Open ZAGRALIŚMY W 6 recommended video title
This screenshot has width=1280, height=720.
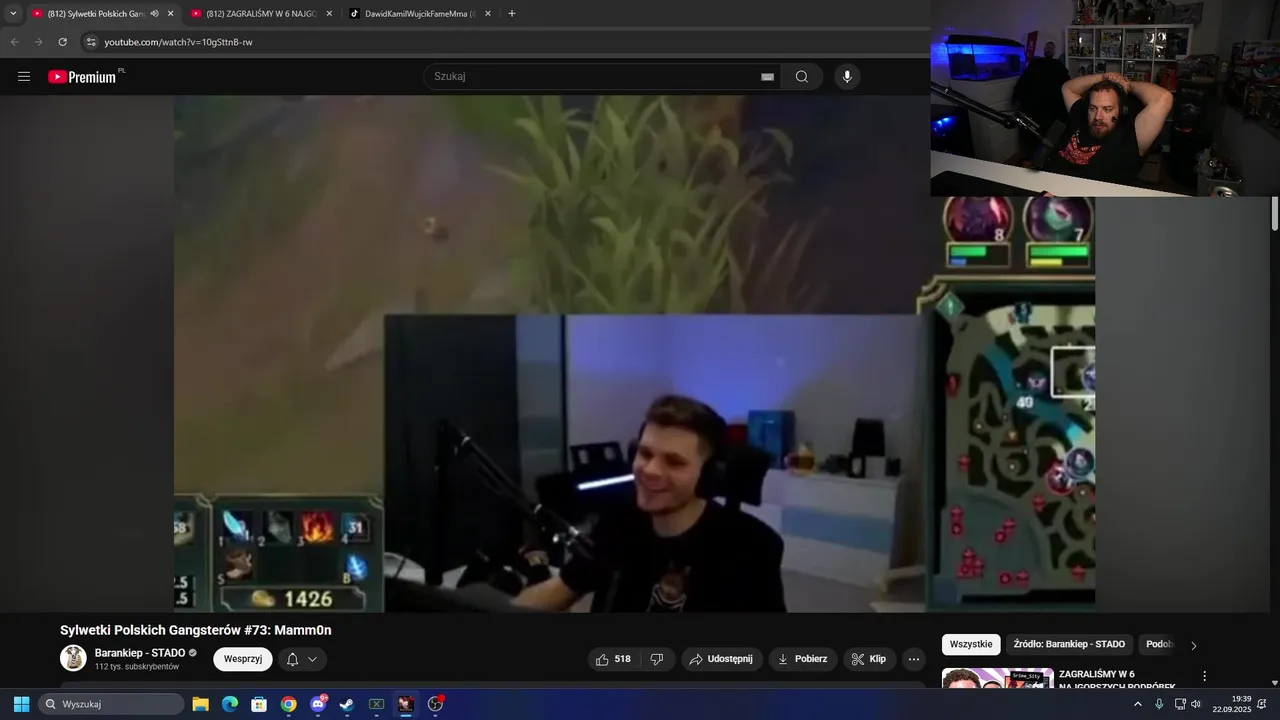coord(1116,680)
